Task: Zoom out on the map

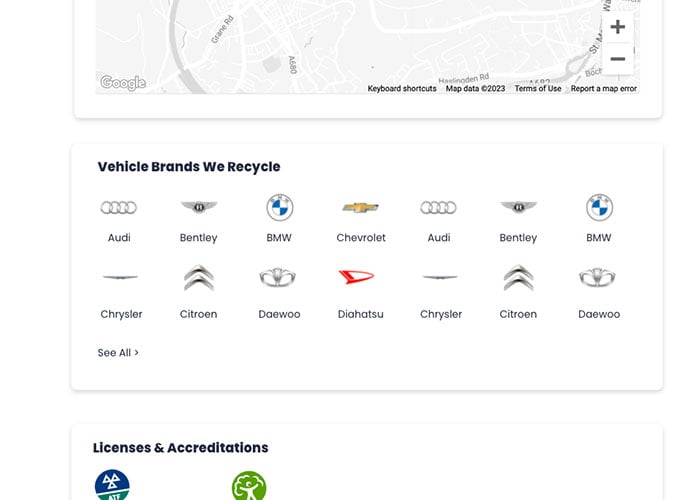Action: coord(617,59)
